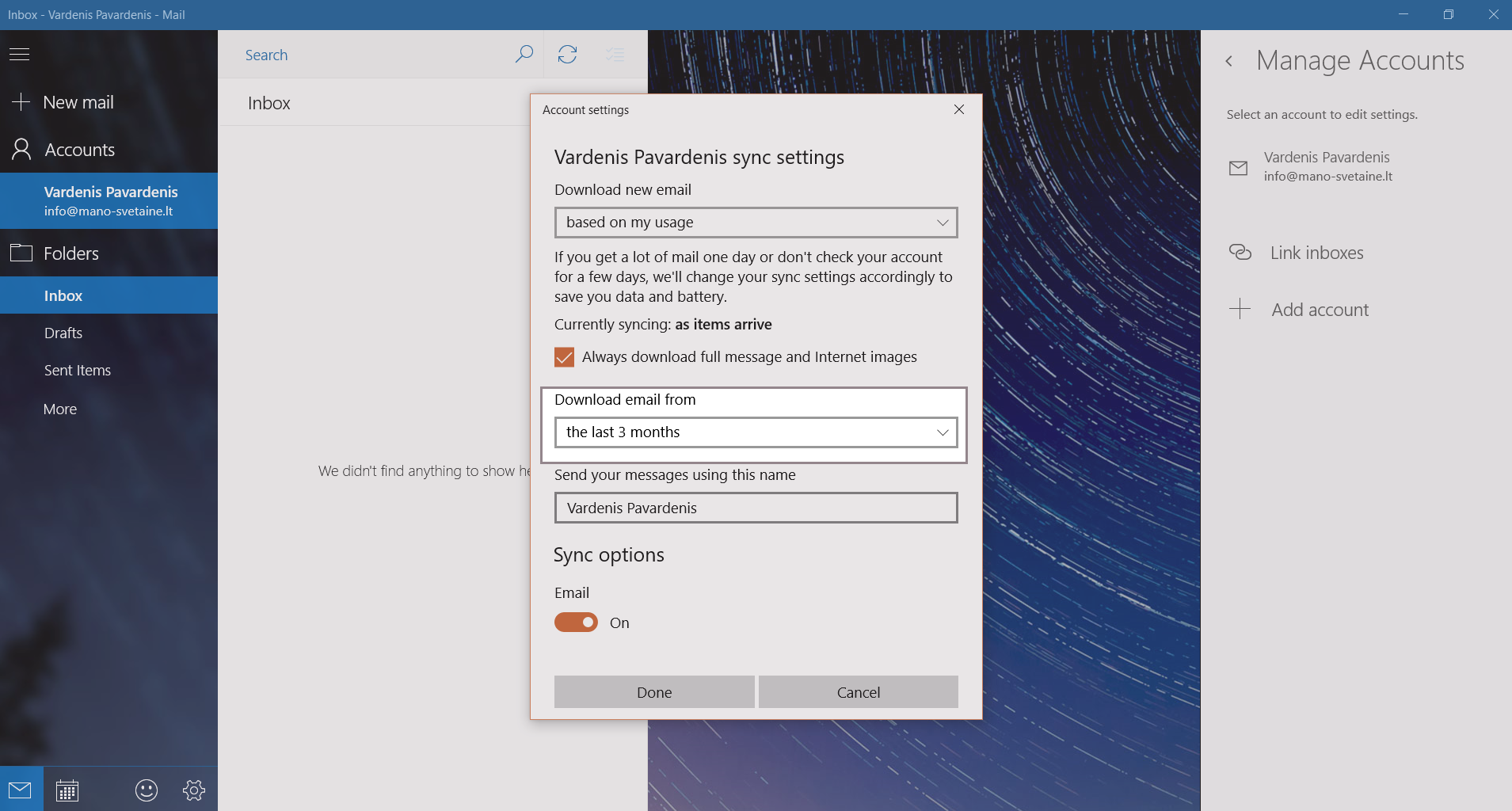Uncheck Always download full message checkbox
This screenshot has width=1512, height=811.
coord(564,357)
